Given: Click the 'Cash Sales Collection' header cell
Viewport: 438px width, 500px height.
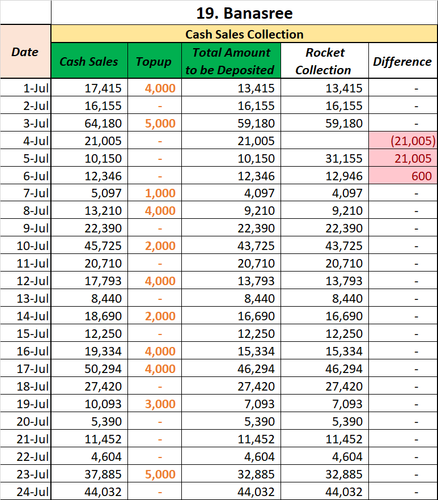Looking at the screenshot, I should coord(244,34).
